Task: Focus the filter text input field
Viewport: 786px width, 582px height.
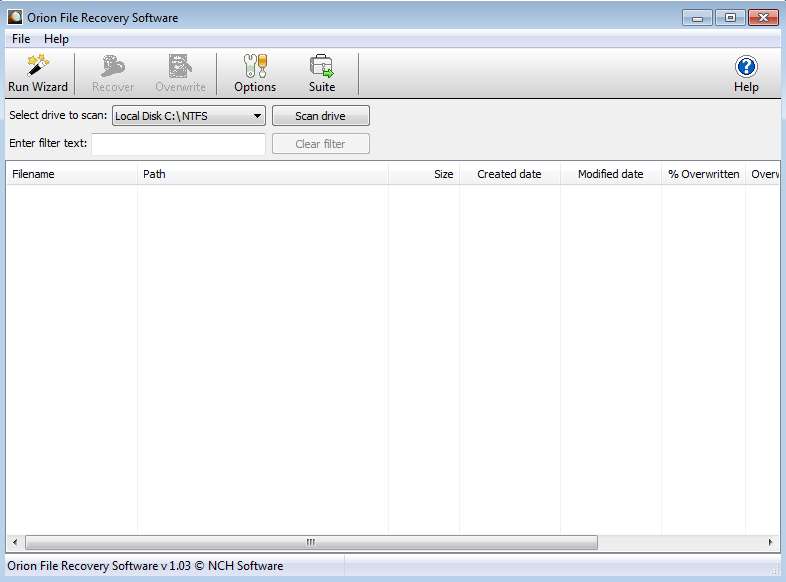Action: tap(178, 144)
